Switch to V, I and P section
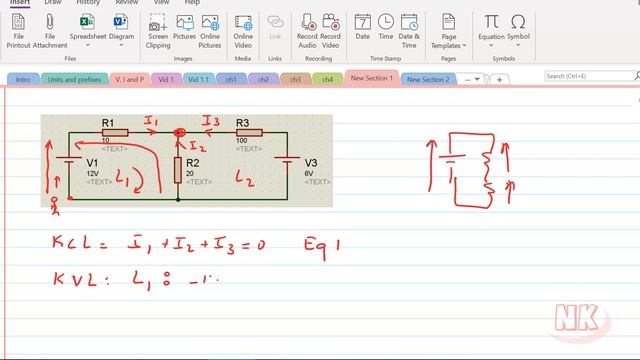This screenshot has width=640, height=360. (129, 80)
